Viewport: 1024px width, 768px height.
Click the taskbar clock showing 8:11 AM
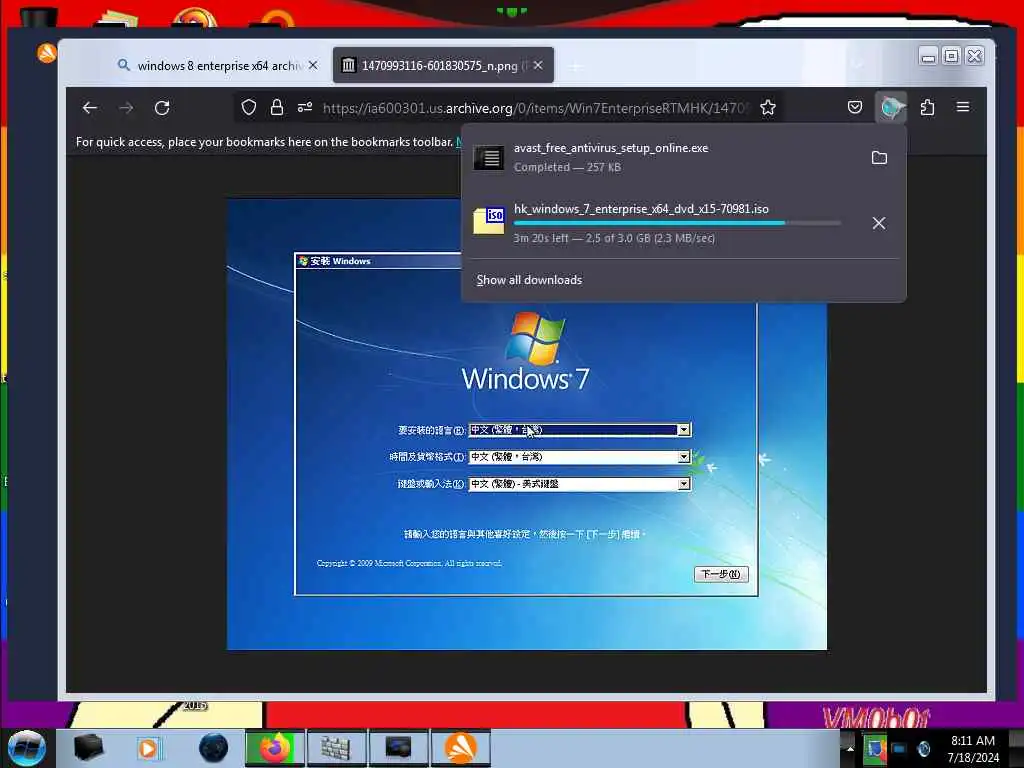[x=973, y=749]
